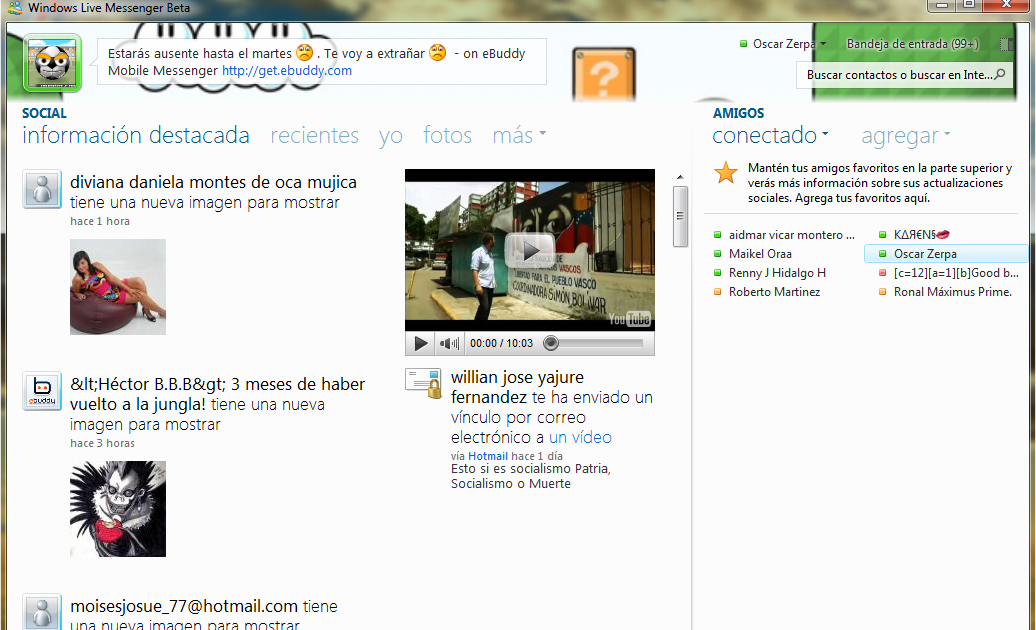Screen dimensions: 1036x630
Task: Switch to yo tab
Action: (390, 136)
